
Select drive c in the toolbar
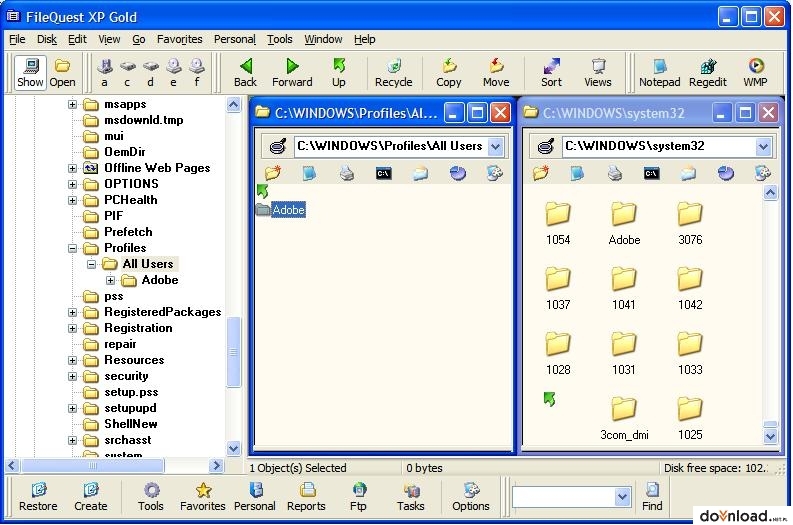click(127, 73)
